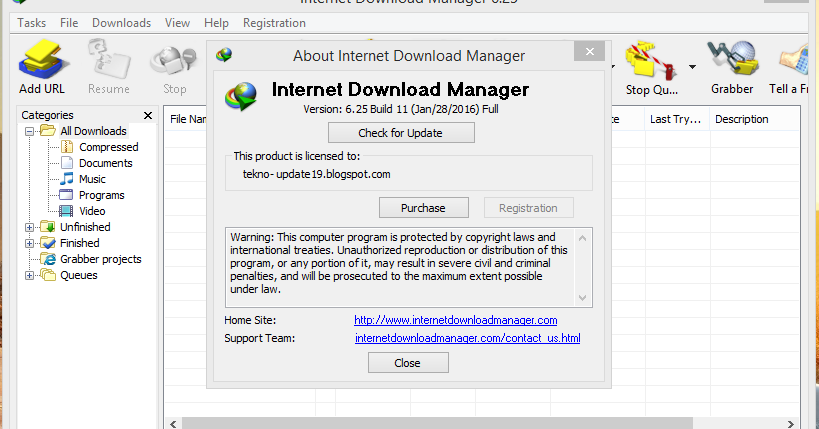The height and width of the screenshot is (429, 819).
Task: Click the download list horizontal scrollbar thumb
Action: coord(437,423)
